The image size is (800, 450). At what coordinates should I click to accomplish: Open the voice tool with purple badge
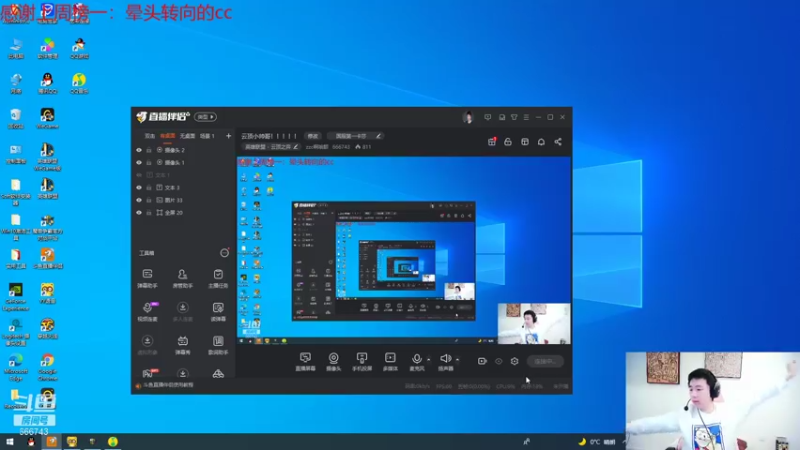click(147, 312)
